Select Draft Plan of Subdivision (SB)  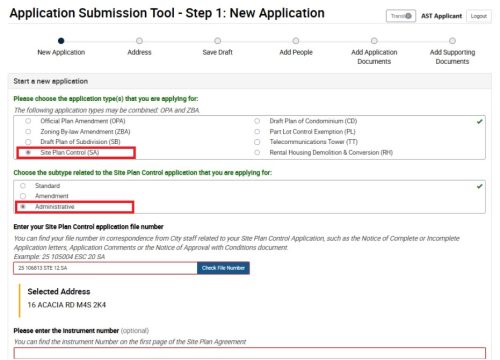click(x=28, y=142)
